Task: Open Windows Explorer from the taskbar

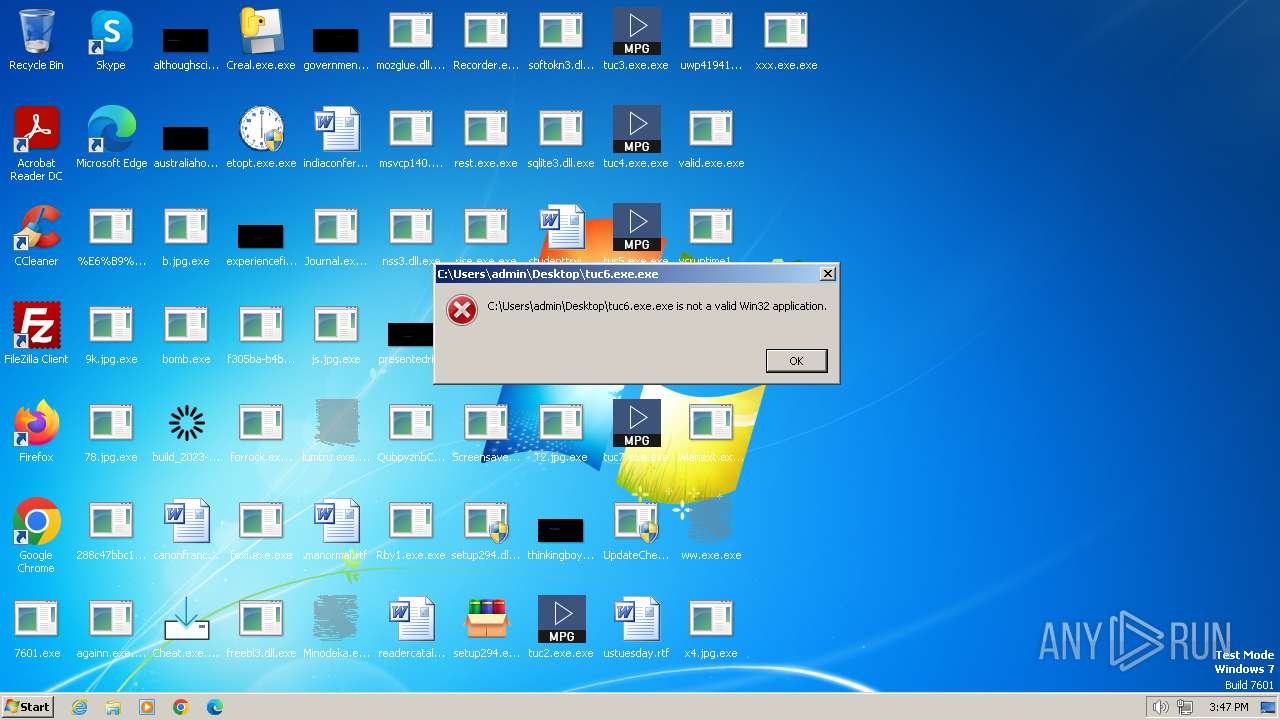Action: coord(113,707)
